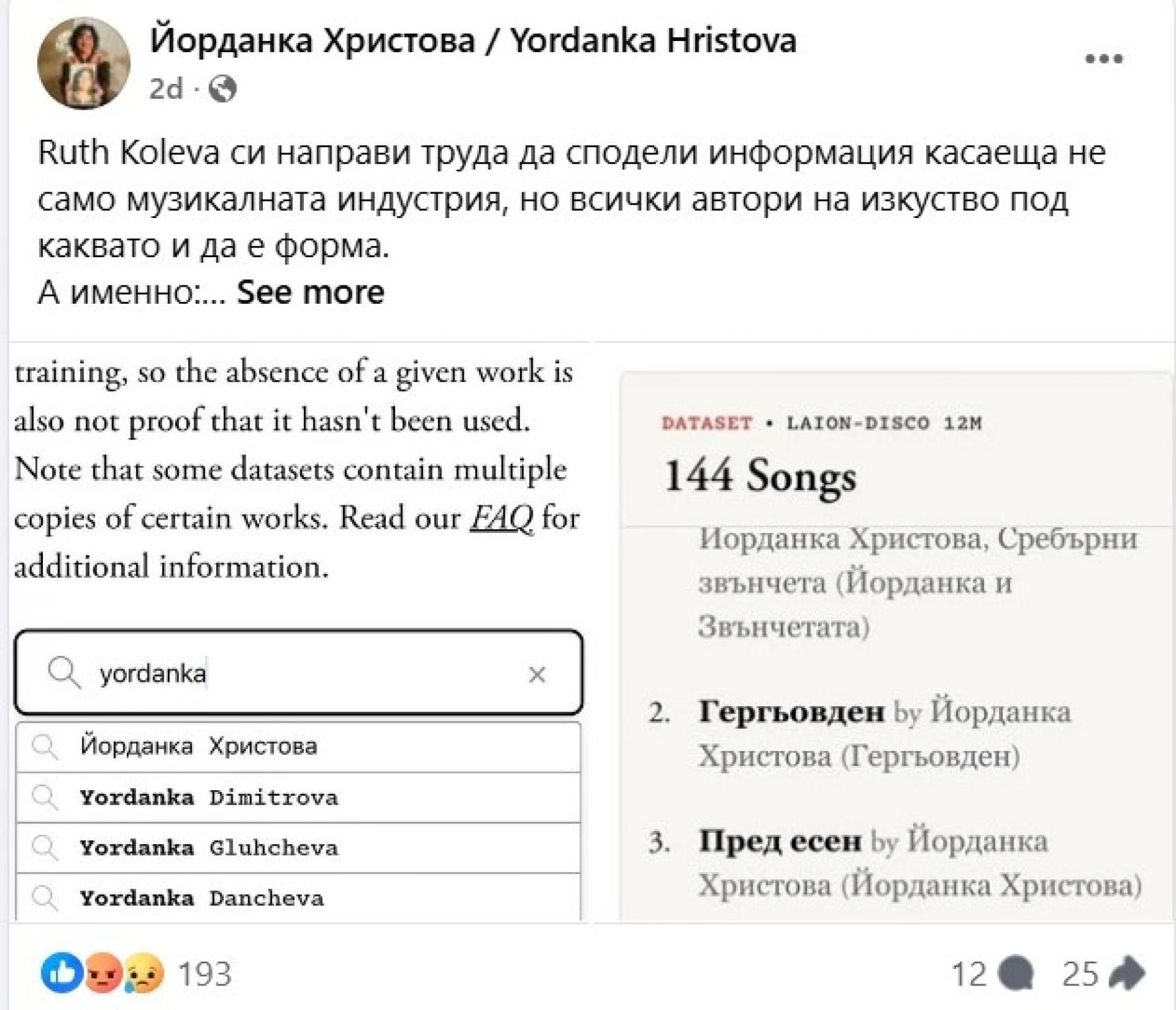The image size is (1176, 1010).
Task: Click the sad reaction icon
Action: pos(143,973)
